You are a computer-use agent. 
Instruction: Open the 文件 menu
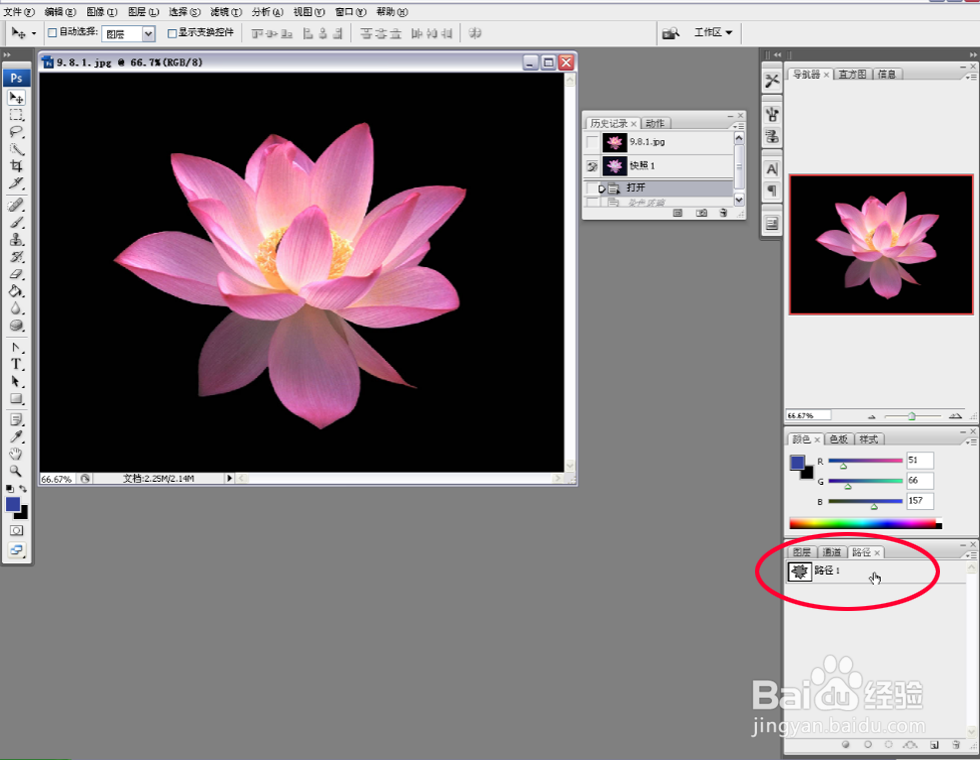[19, 12]
